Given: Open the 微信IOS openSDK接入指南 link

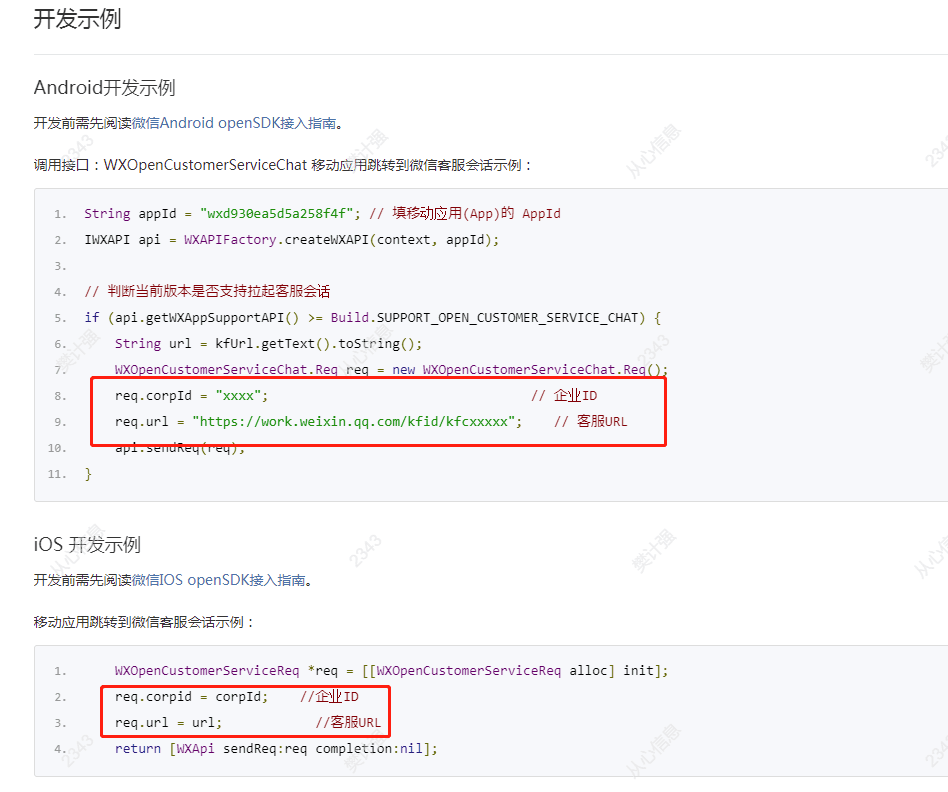Looking at the screenshot, I should 218,580.
